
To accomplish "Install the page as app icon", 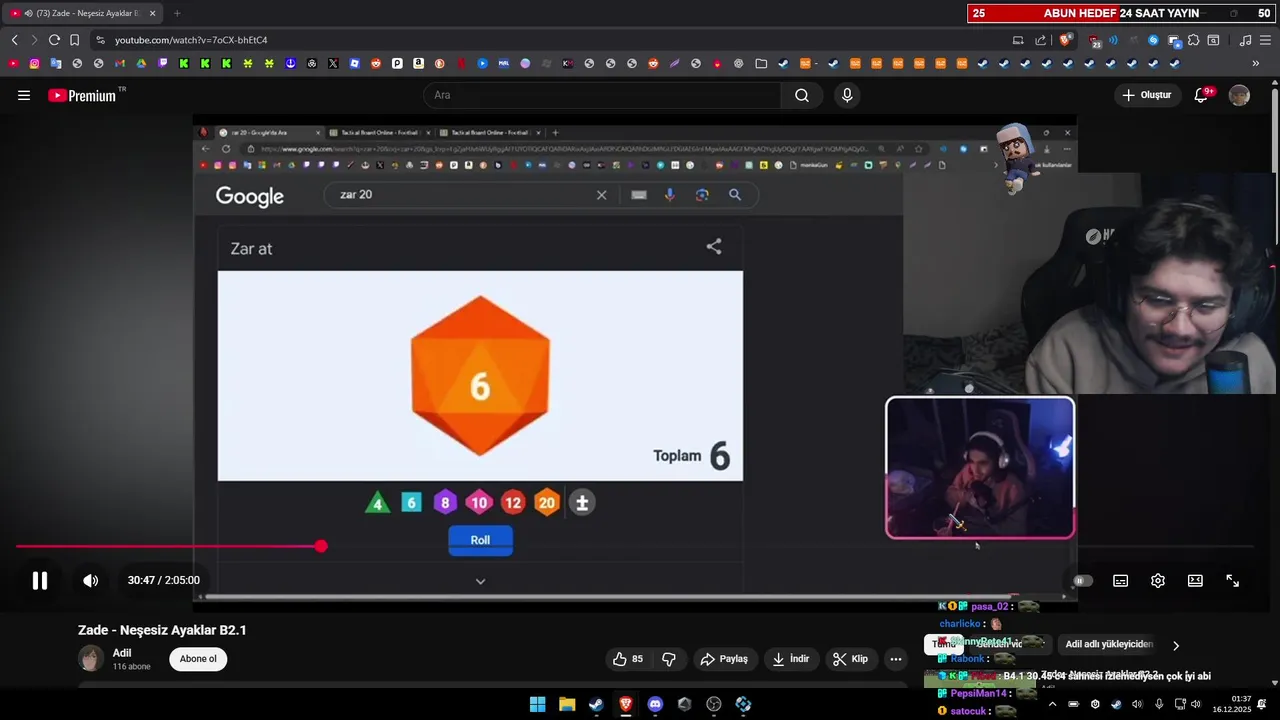I will point(1018,40).
